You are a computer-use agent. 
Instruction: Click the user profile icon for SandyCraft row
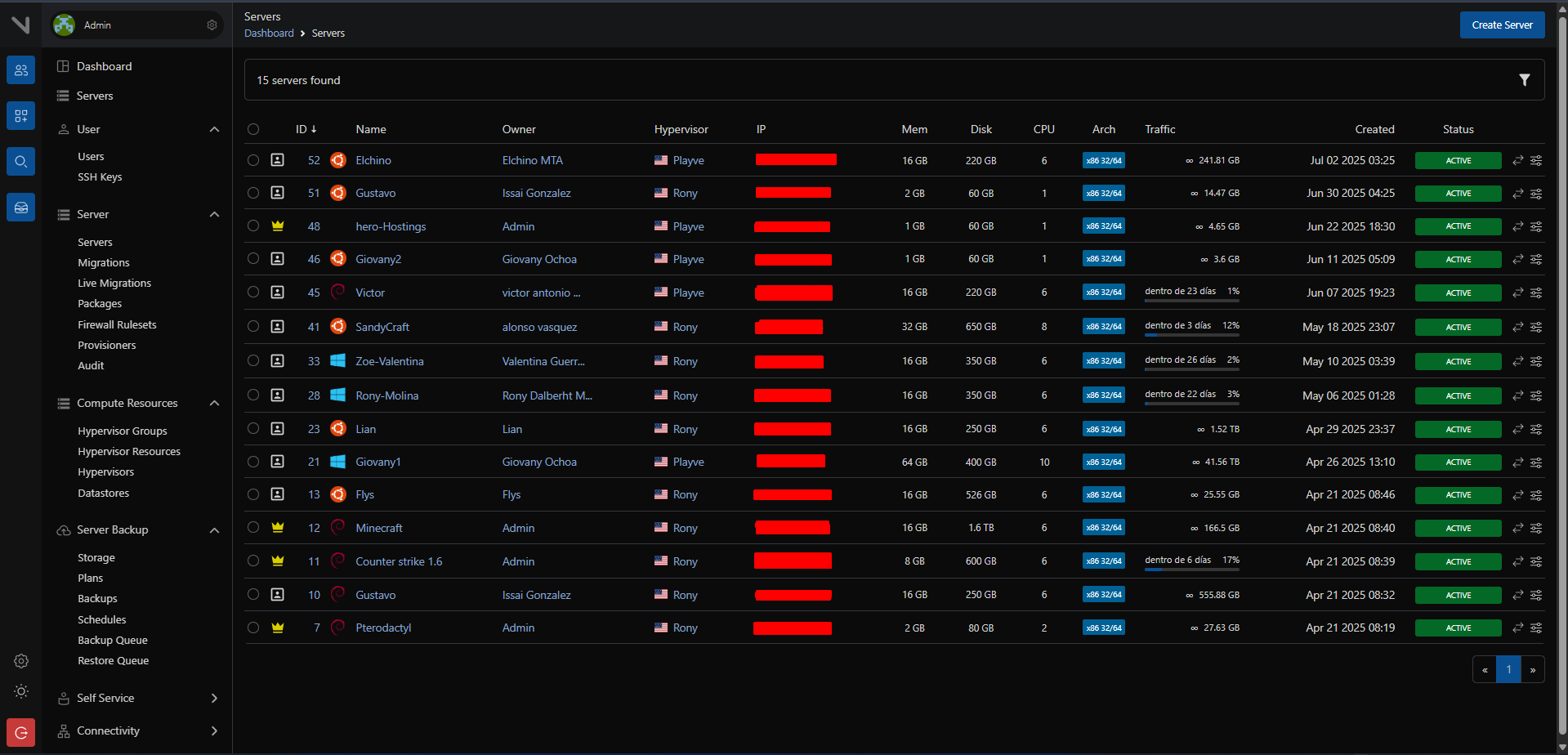point(278,327)
